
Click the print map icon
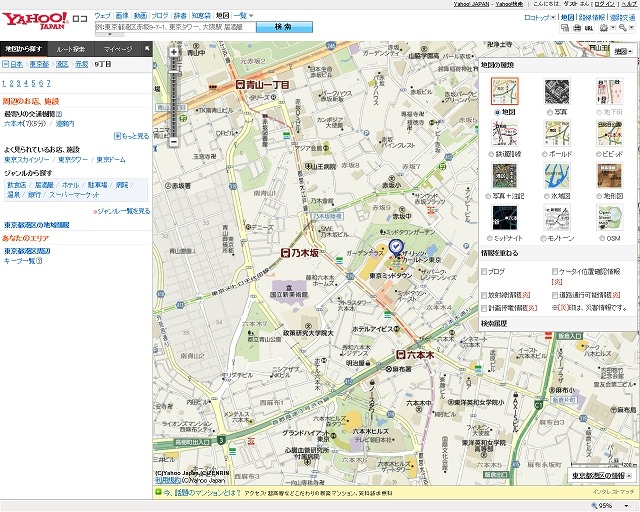577,28
